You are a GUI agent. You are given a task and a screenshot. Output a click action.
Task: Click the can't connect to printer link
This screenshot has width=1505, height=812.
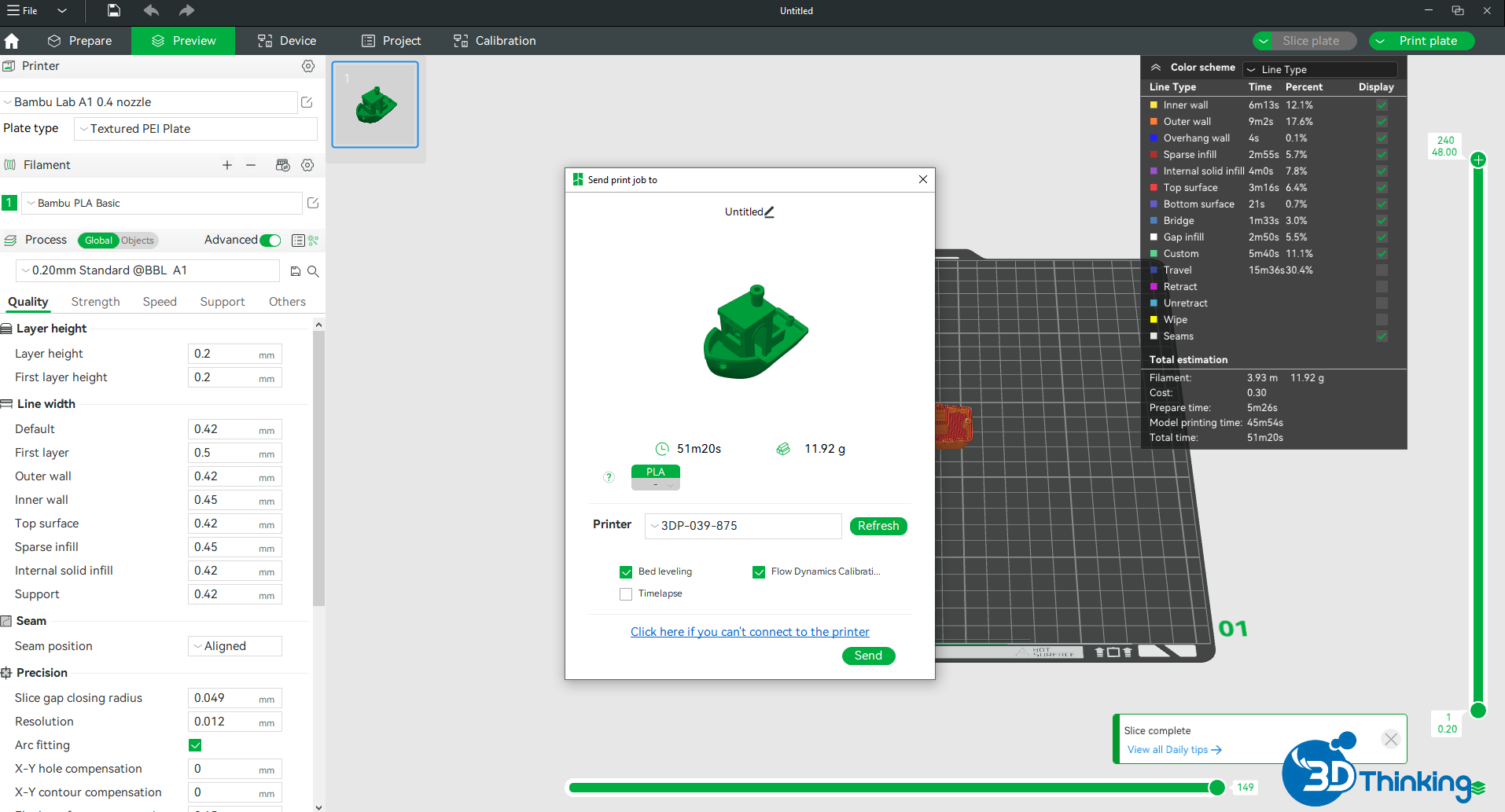(x=750, y=632)
